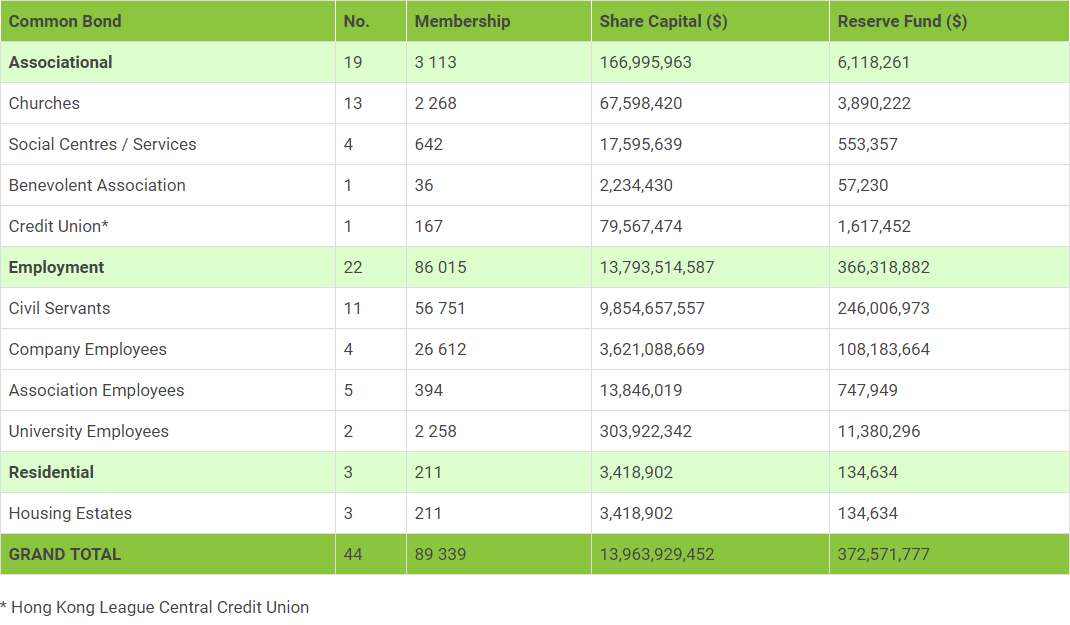The height and width of the screenshot is (625, 1070).
Task: Select University Employees membership 2 258
Action: 435,431
